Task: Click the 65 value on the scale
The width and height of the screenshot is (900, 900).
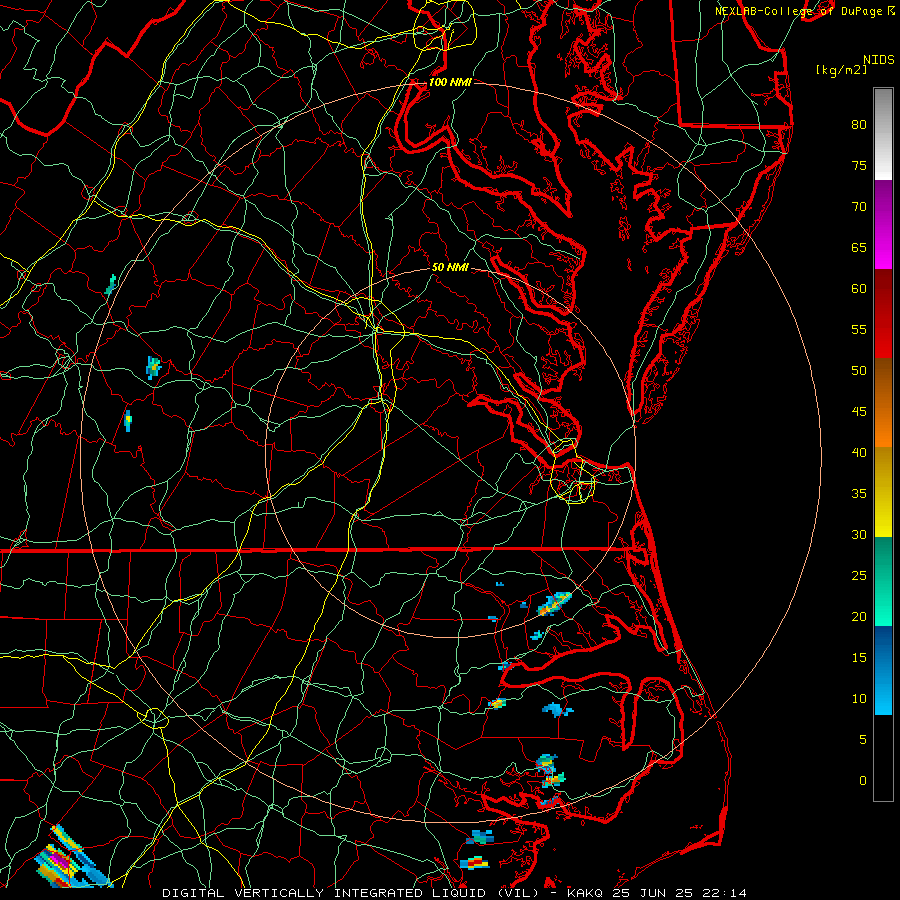Action: tap(859, 247)
